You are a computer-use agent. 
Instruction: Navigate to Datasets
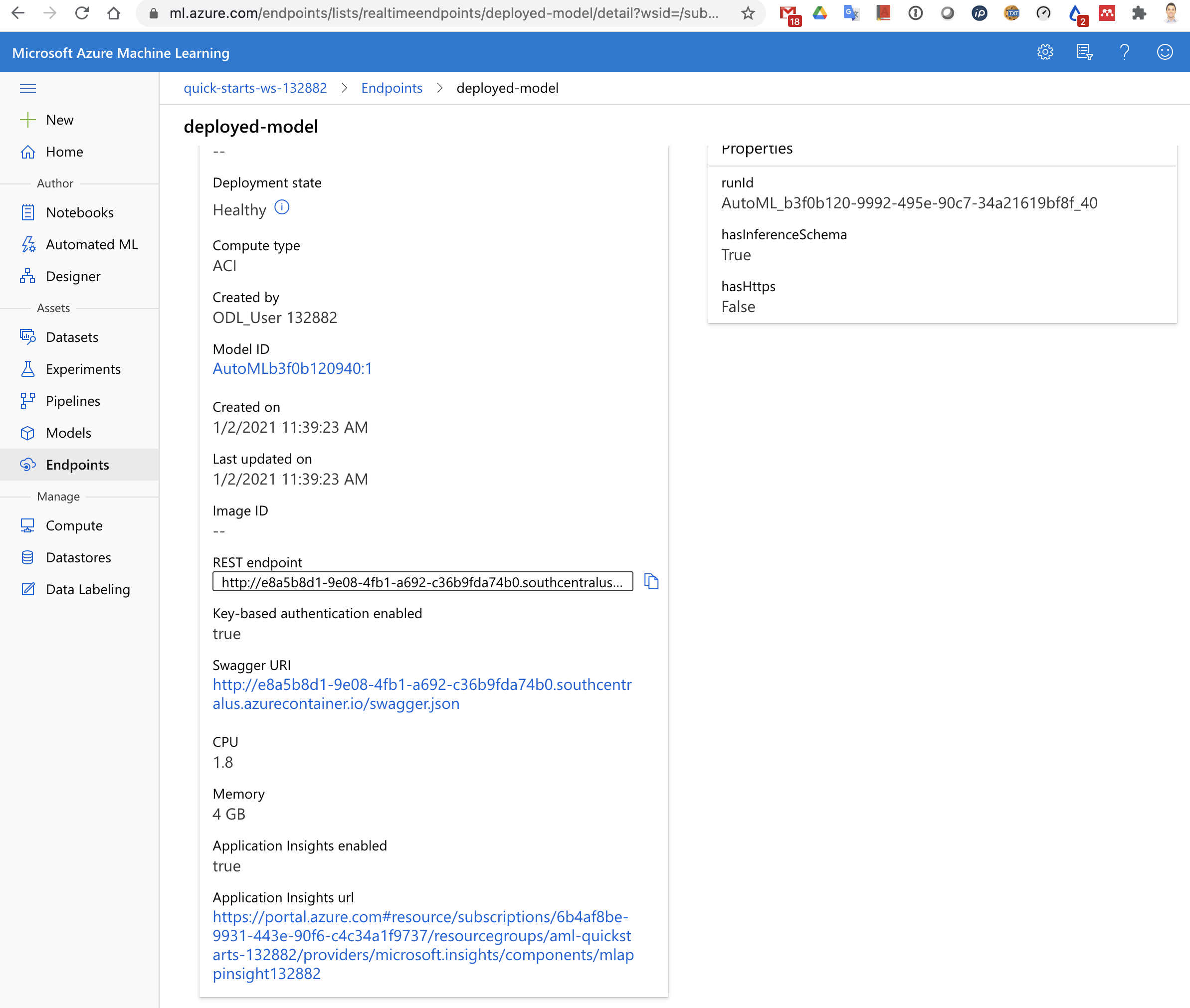coord(72,337)
